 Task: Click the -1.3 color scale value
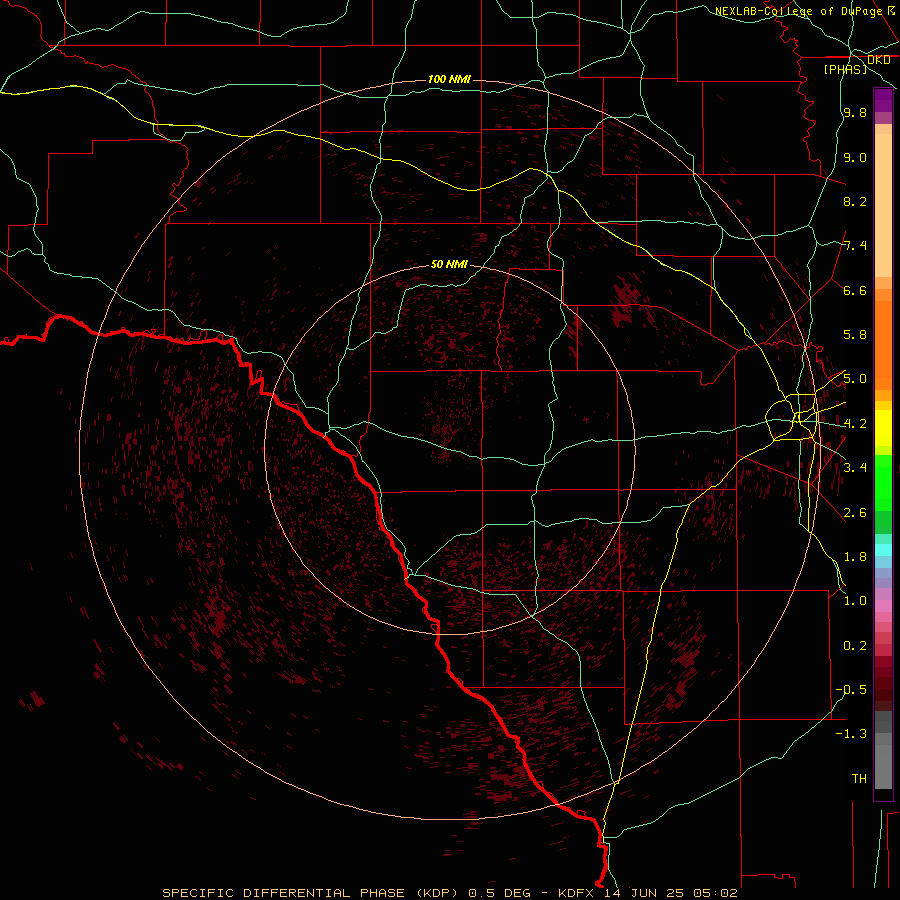click(851, 734)
